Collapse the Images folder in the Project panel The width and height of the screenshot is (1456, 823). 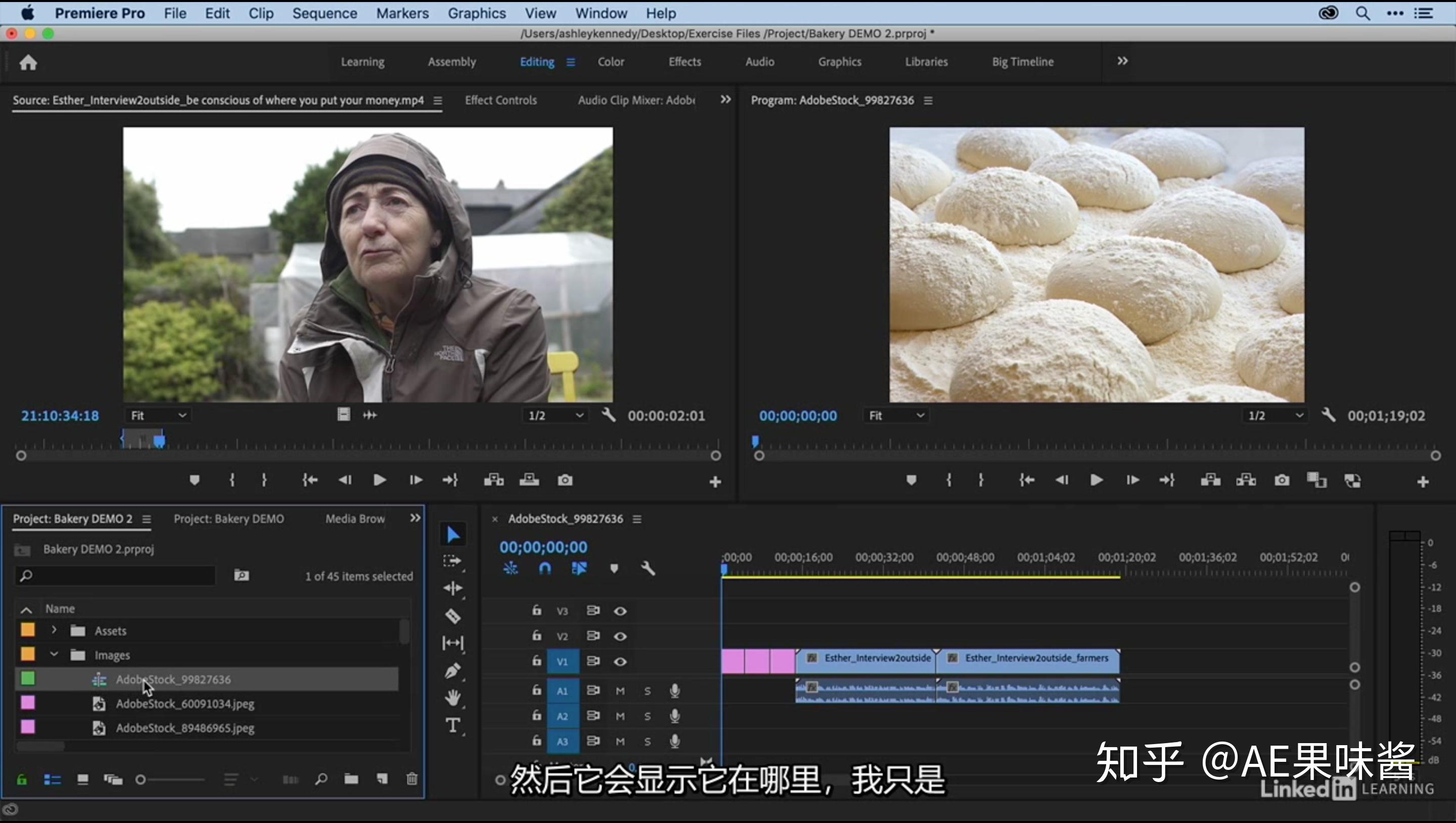54,655
